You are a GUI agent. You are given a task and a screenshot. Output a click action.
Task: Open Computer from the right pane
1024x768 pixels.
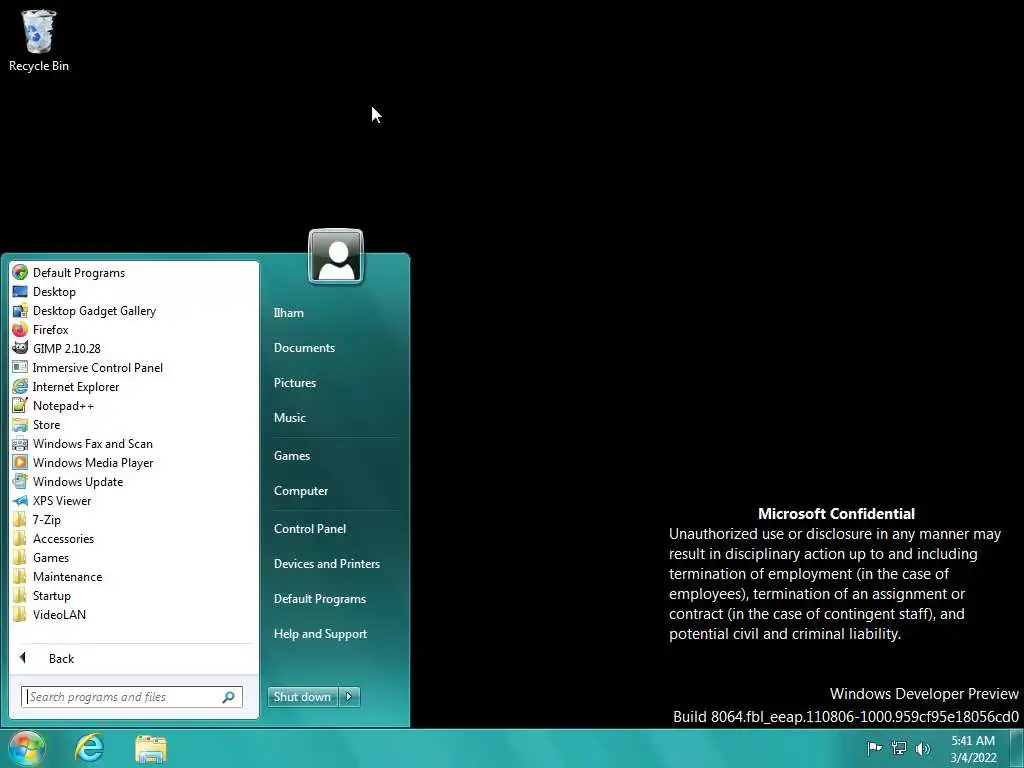point(300,490)
